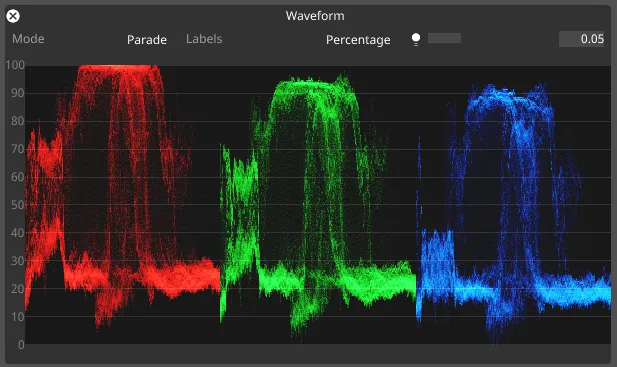Screen dimensions: 617x367
Task: Click the 100 scale label
Action: (x=15, y=65)
